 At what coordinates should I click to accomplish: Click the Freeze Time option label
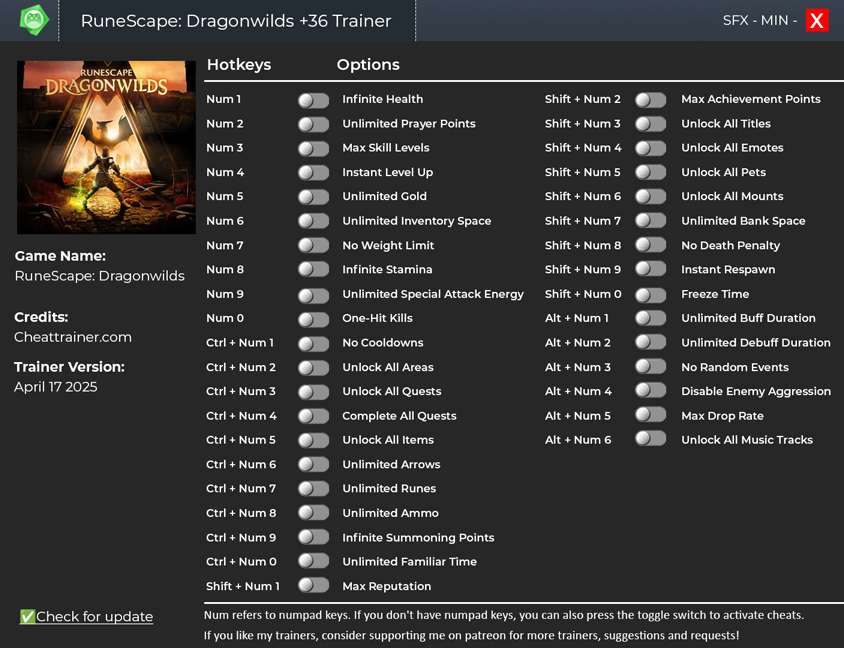(x=715, y=294)
